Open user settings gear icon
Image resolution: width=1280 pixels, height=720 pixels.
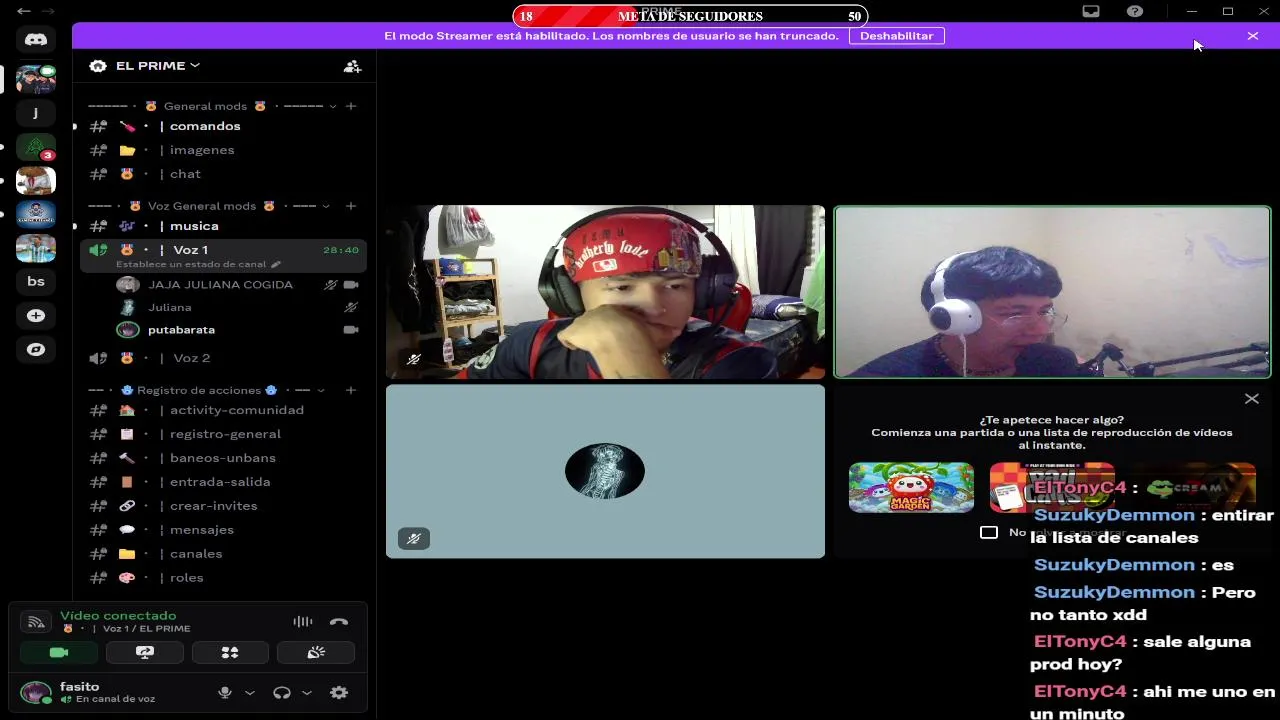click(339, 692)
